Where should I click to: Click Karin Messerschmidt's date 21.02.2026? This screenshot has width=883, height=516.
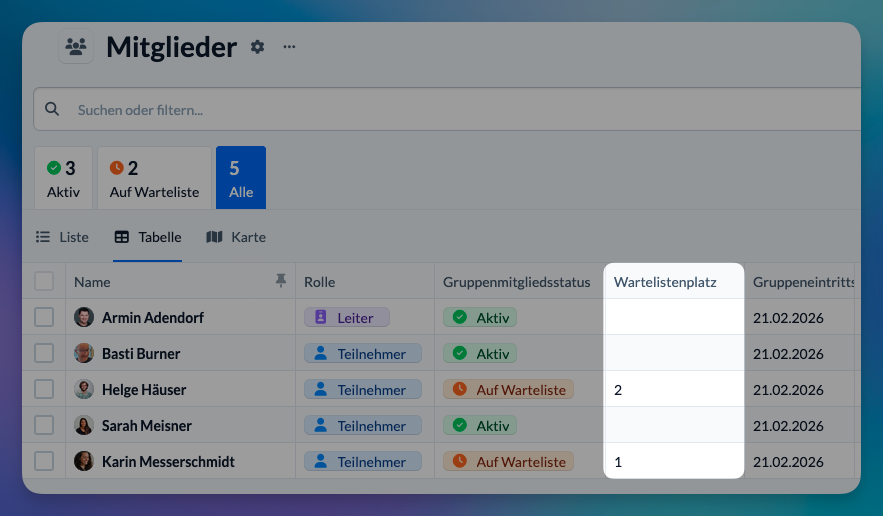pos(788,462)
